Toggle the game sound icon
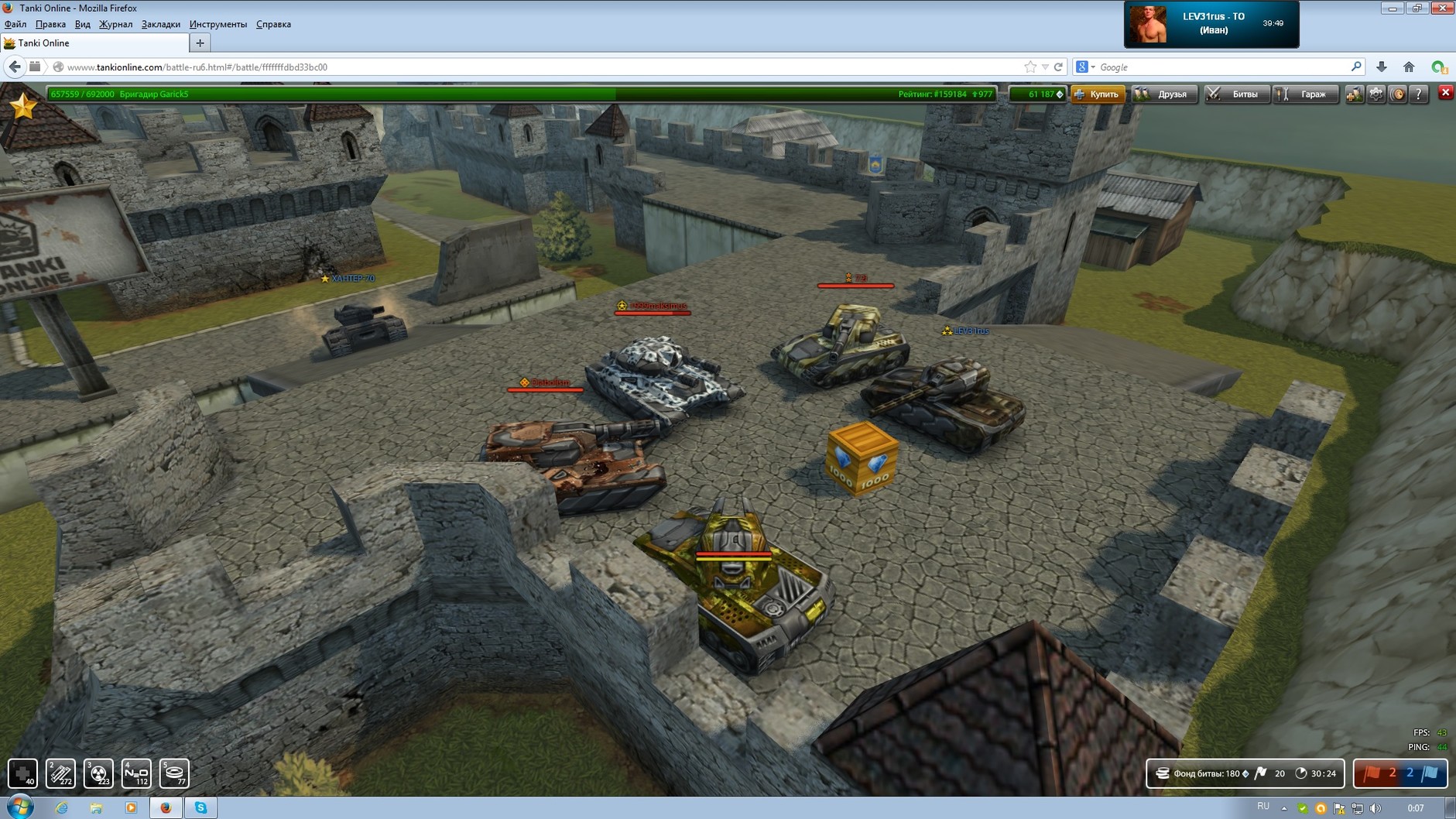The image size is (1456, 819). pos(1397,94)
